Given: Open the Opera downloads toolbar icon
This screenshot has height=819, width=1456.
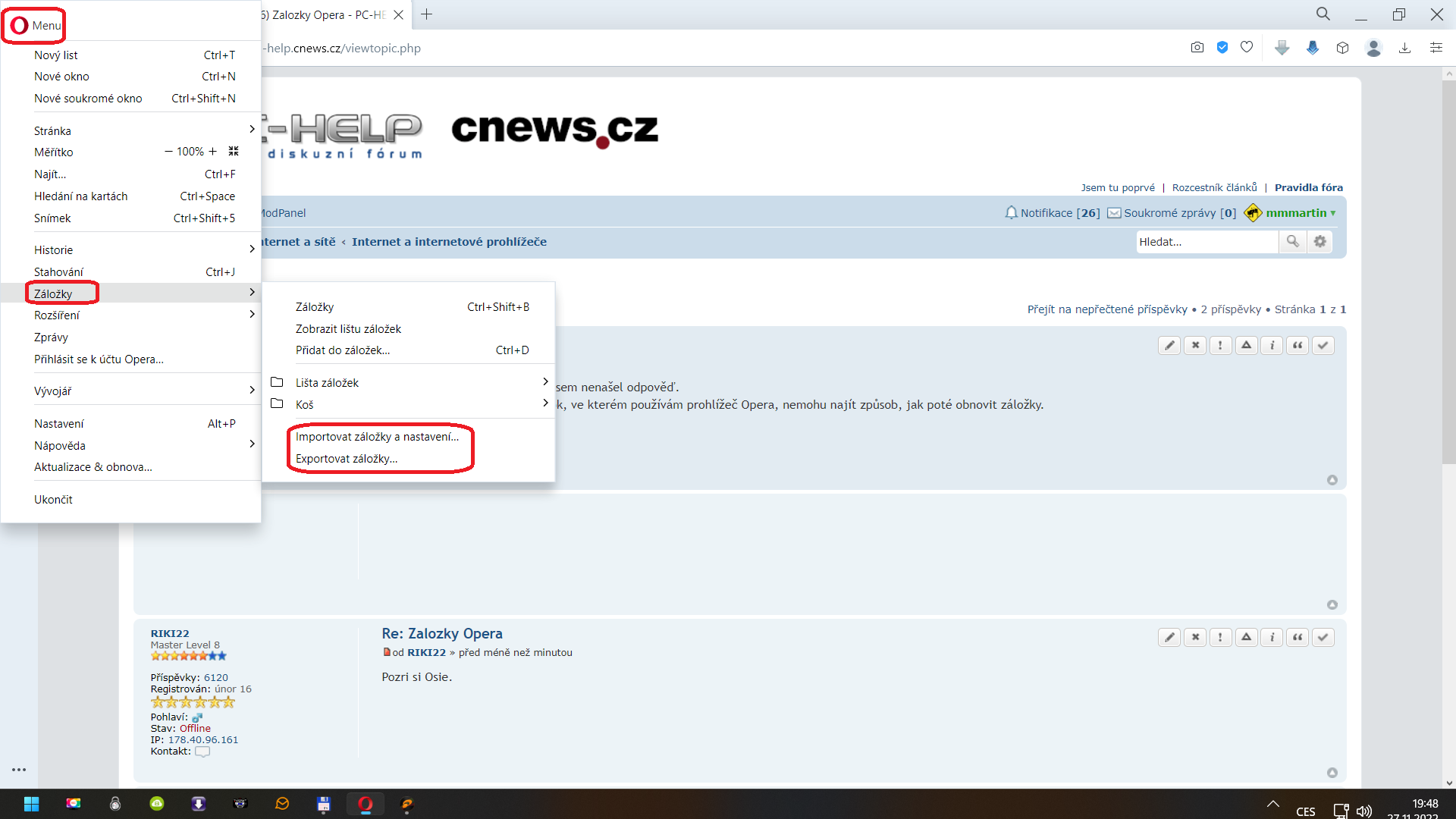Looking at the screenshot, I should pos(1404,48).
